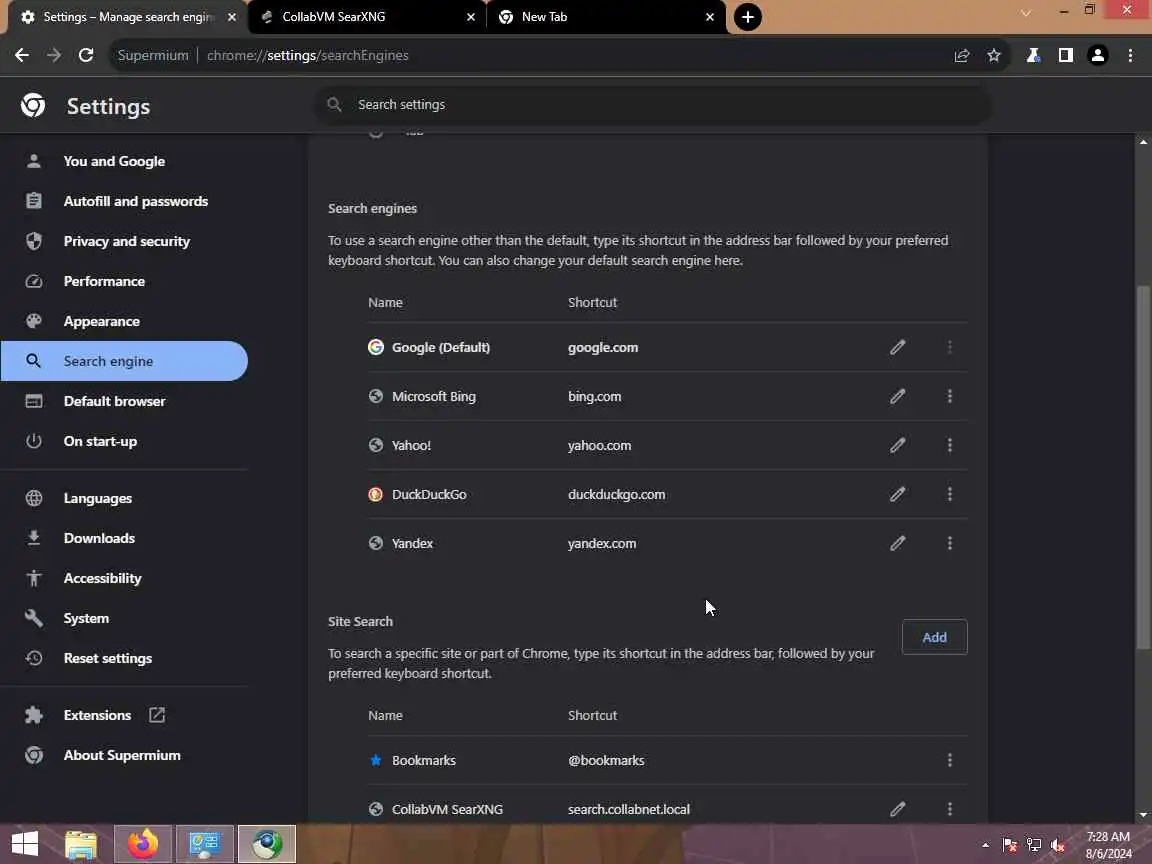Open the Windows Start menu
Screen dimensions: 1152x864
[x=24, y=843]
